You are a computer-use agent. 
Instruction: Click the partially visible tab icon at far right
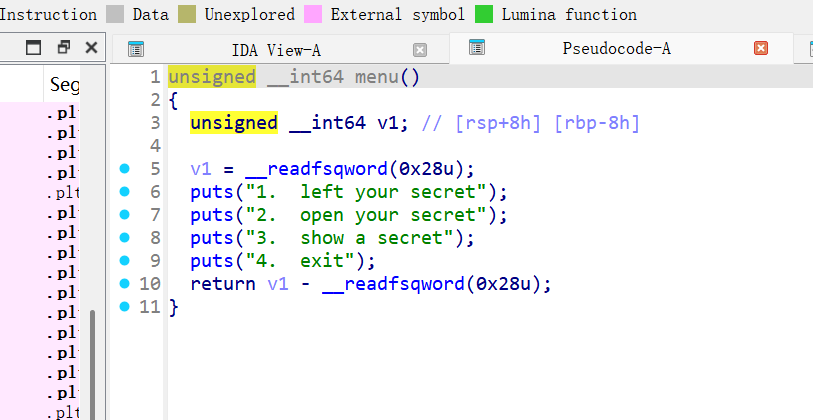pos(806,48)
